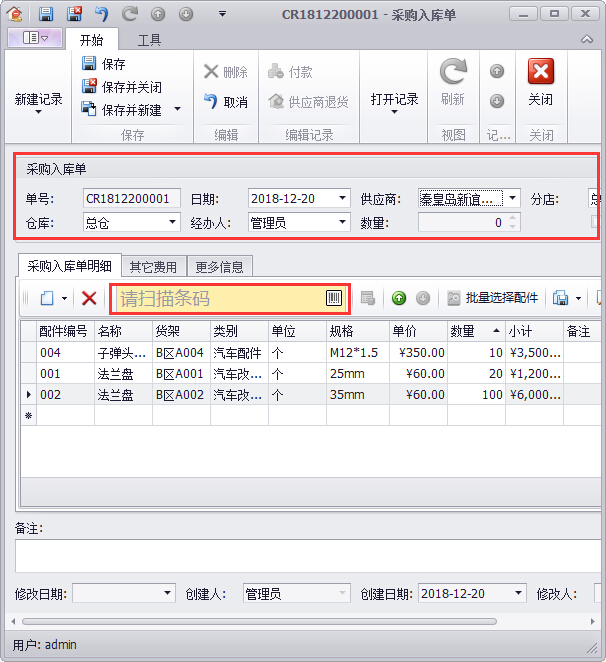Click the scan barcode input field
Viewport: 606px width, 662px height.
pos(218,298)
